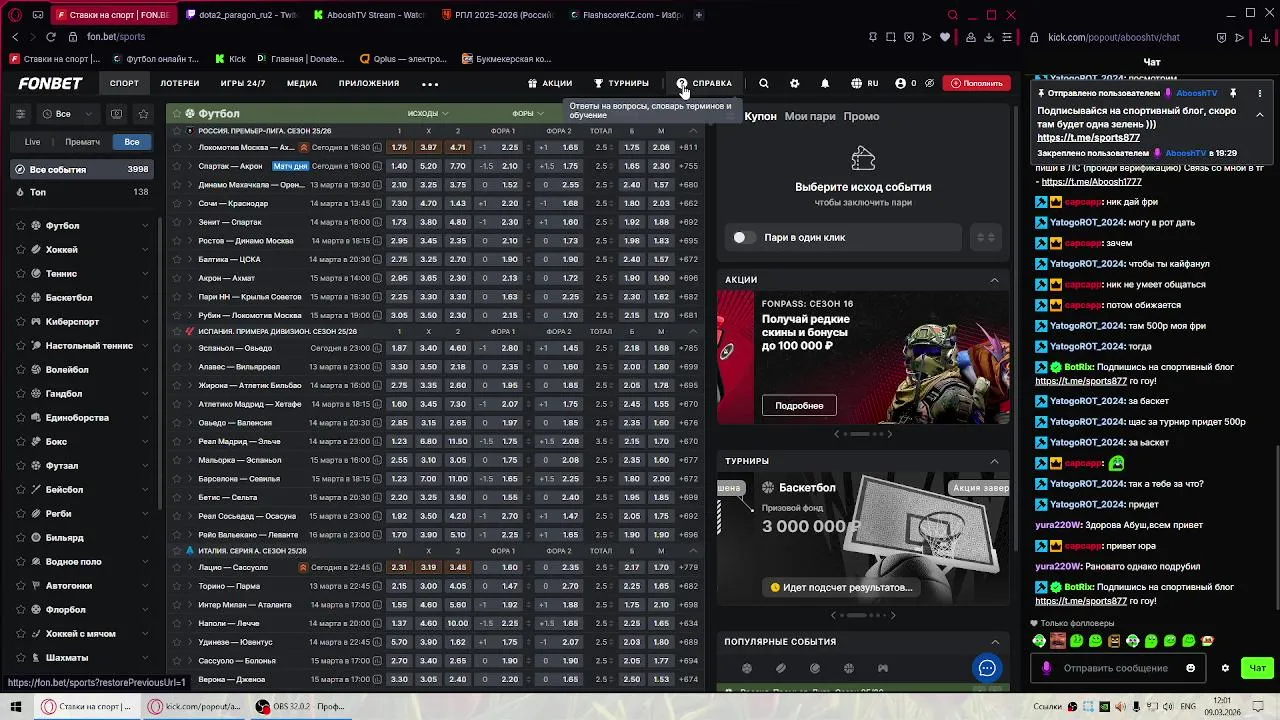Collapse the Турниры panel
Image resolution: width=1280 pixels, height=720 pixels.
click(994, 461)
